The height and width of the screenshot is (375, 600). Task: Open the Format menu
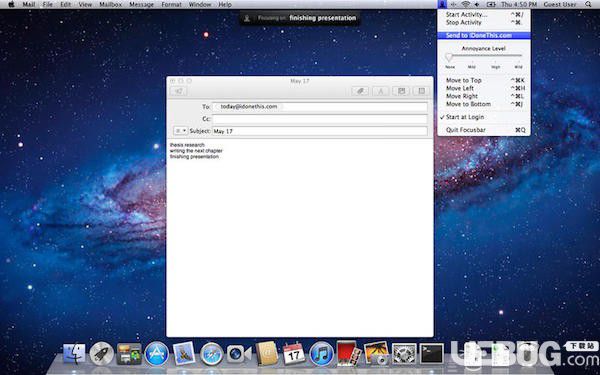point(171,5)
